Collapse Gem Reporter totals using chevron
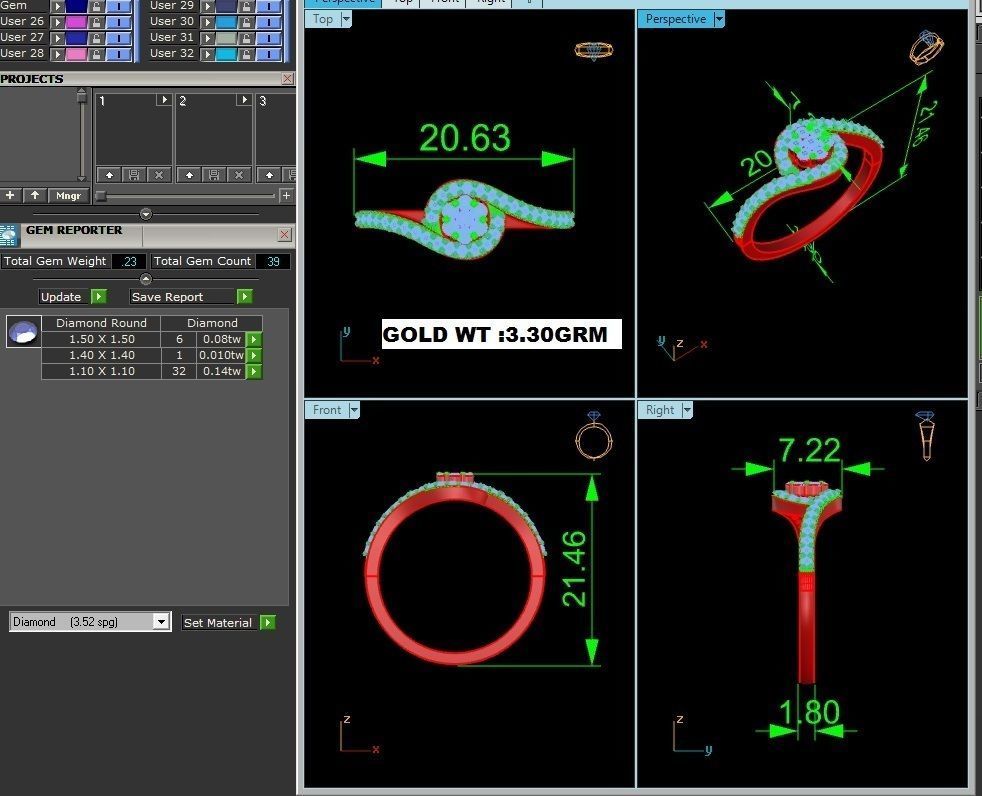Viewport: 982px width, 796px height. tap(145, 279)
